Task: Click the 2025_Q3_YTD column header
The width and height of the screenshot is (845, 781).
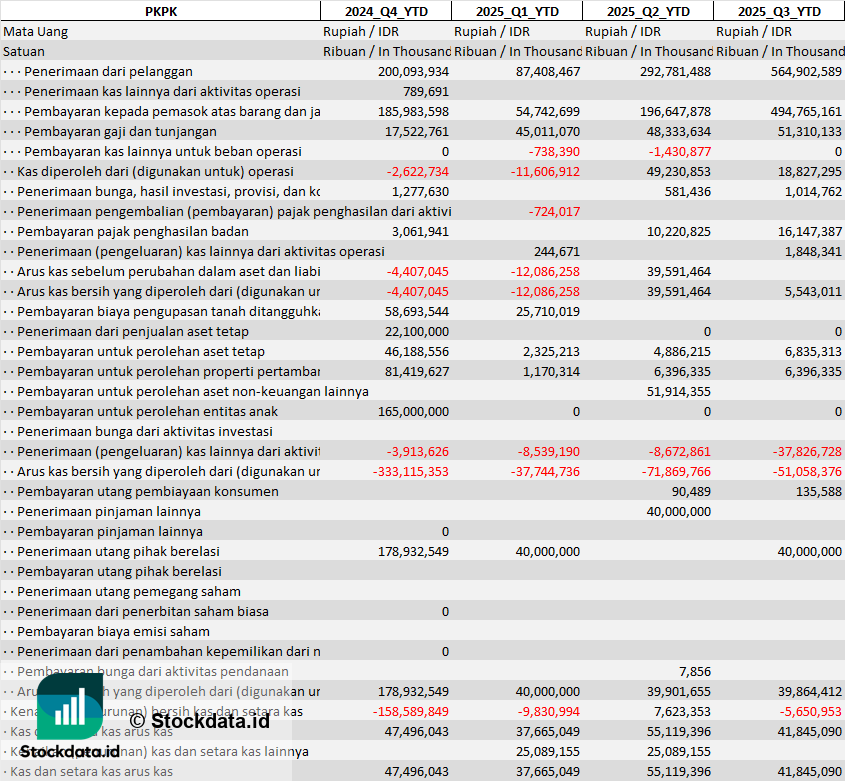Action: coord(779,11)
